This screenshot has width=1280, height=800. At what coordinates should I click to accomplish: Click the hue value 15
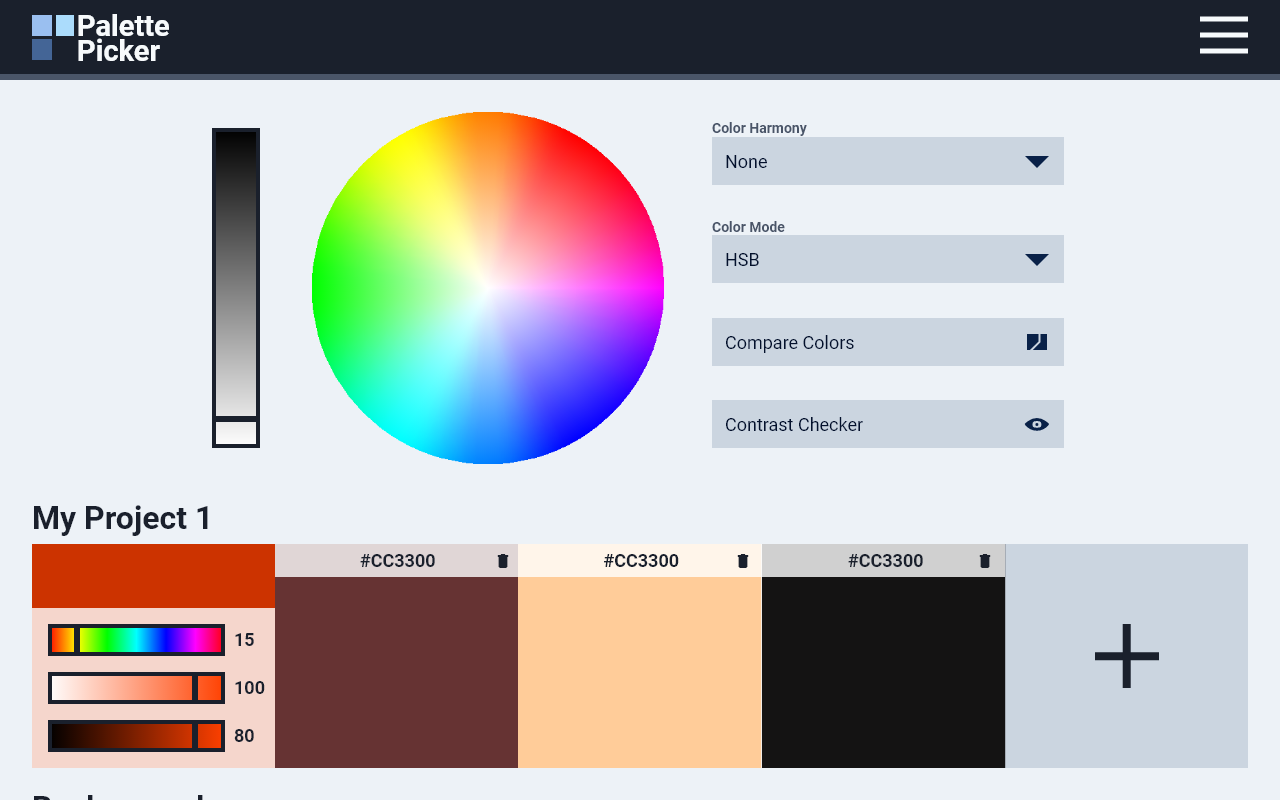tap(244, 640)
